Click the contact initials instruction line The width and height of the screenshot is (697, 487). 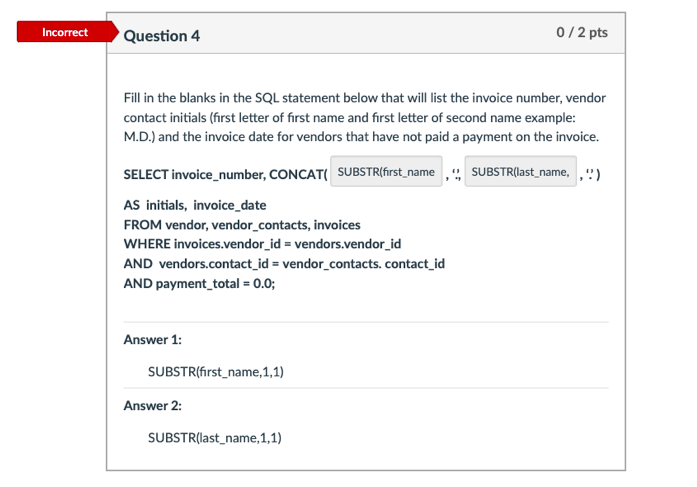click(x=349, y=118)
